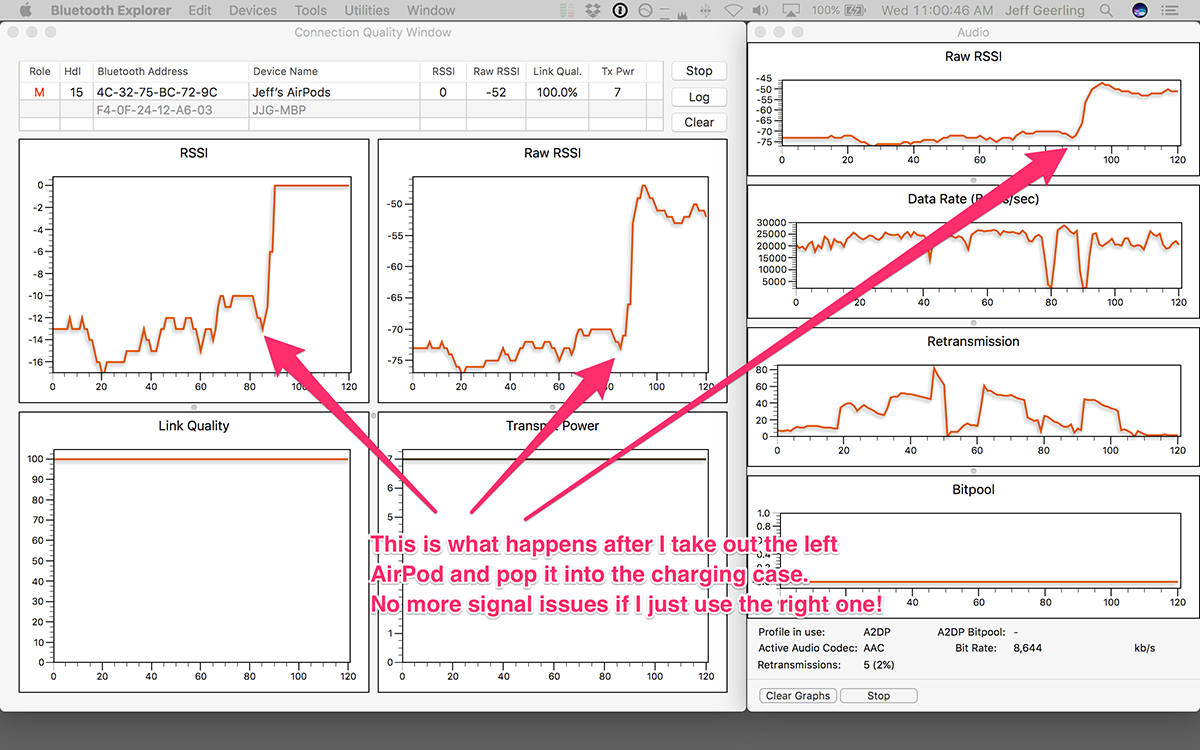1200x750 pixels.
Task: Click the Clear button in Connection Quality
Action: 699,122
